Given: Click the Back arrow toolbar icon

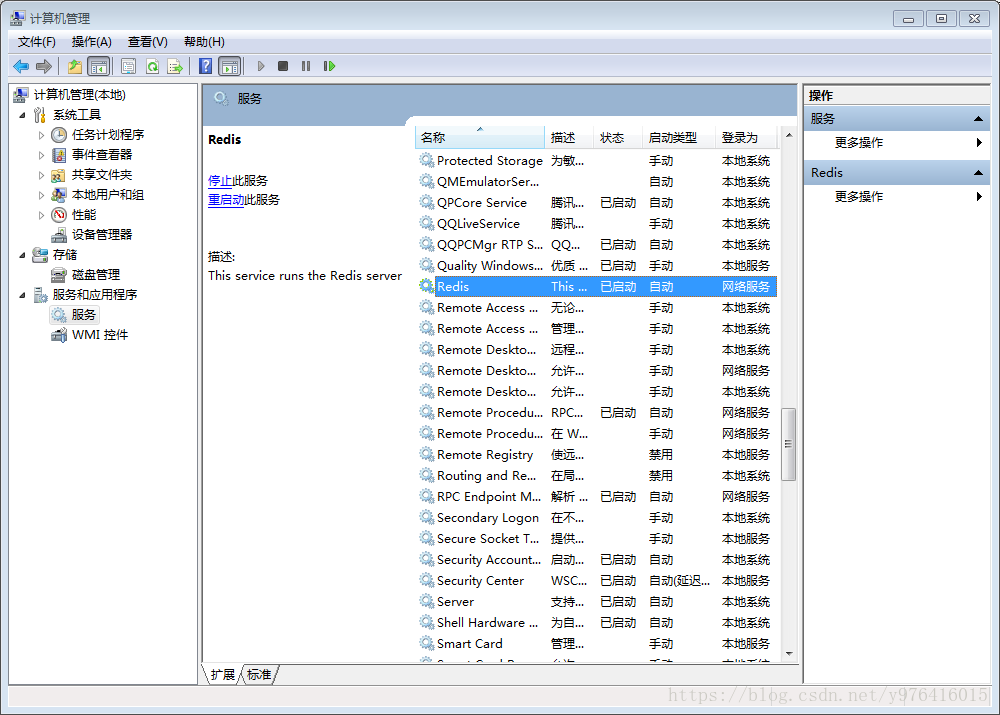Looking at the screenshot, I should (21, 66).
